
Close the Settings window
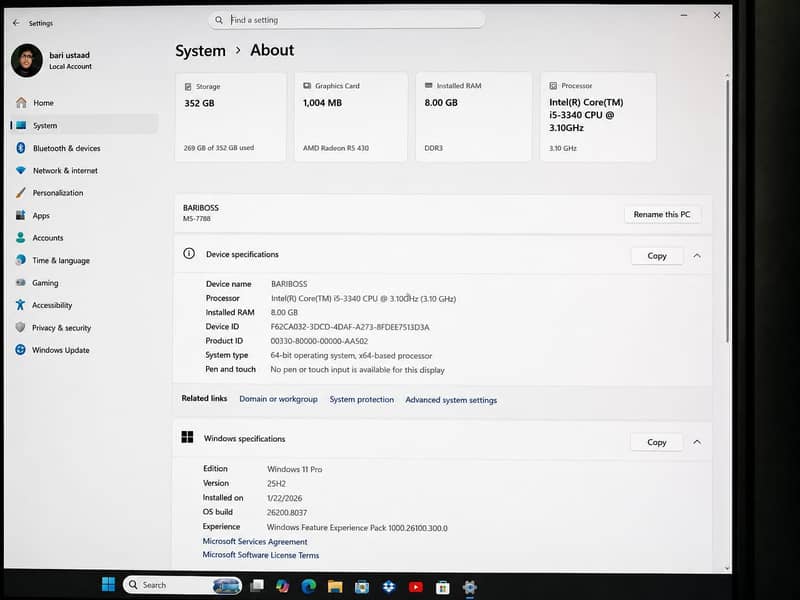click(x=716, y=16)
